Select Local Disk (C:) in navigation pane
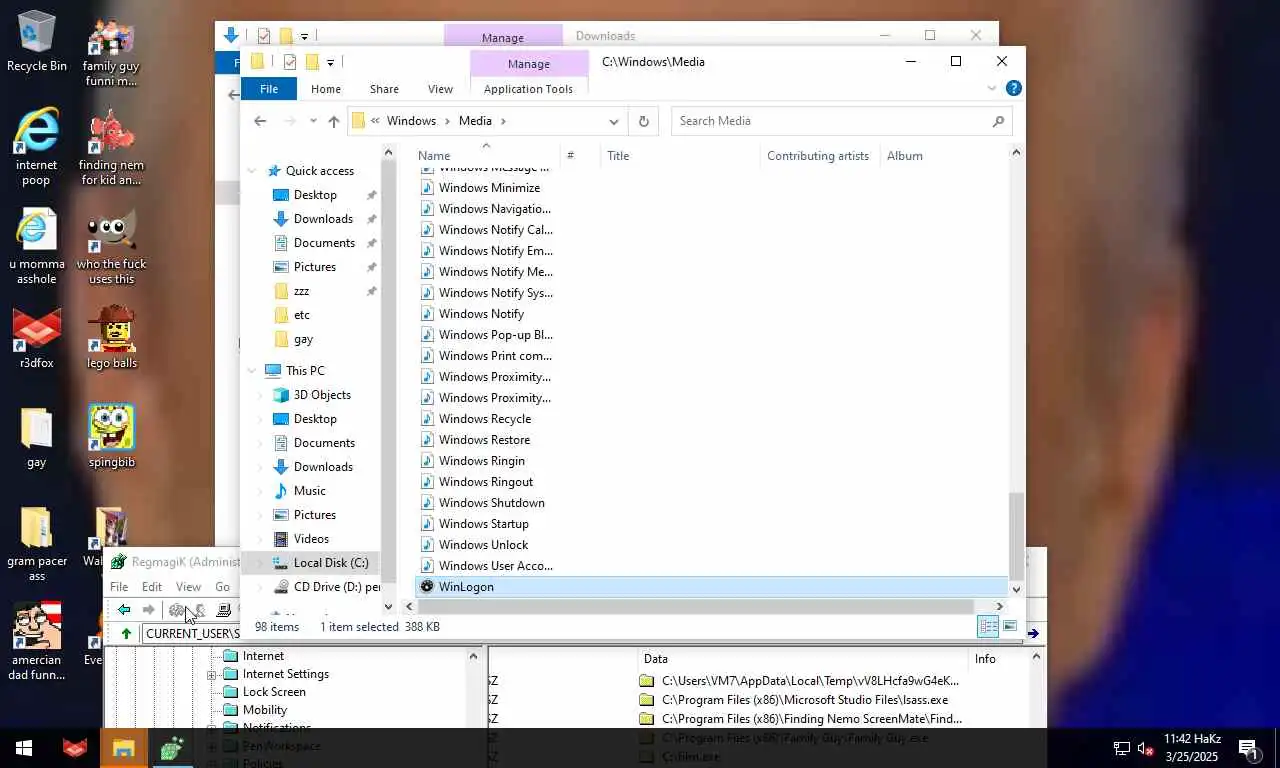The height and width of the screenshot is (768, 1280). tap(330, 563)
